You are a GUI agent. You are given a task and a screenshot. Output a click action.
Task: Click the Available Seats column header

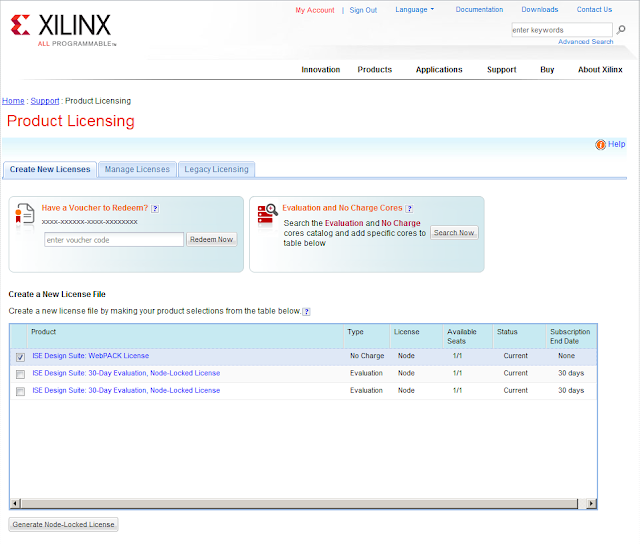click(468, 336)
